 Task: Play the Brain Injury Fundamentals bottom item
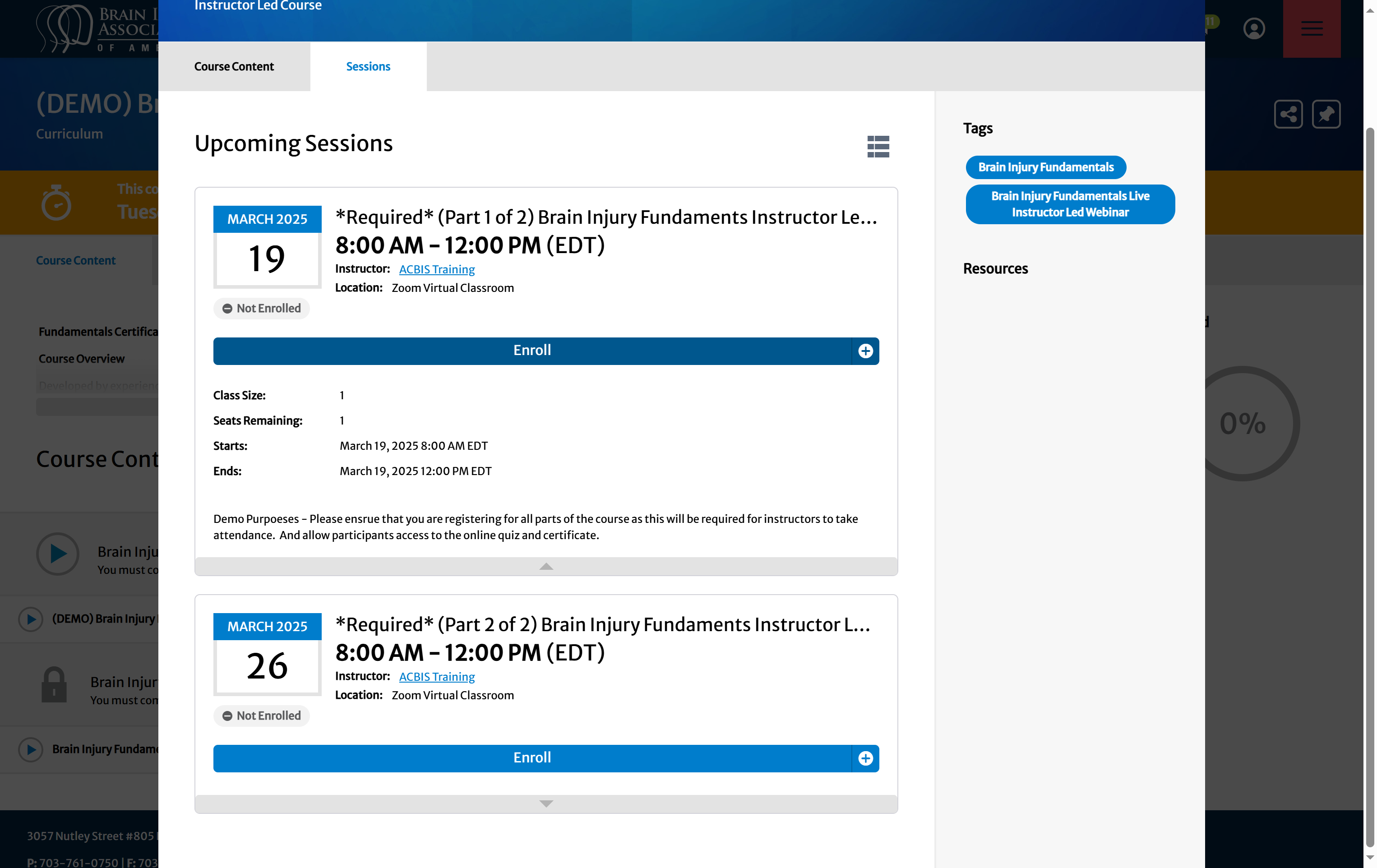point(30,749)
